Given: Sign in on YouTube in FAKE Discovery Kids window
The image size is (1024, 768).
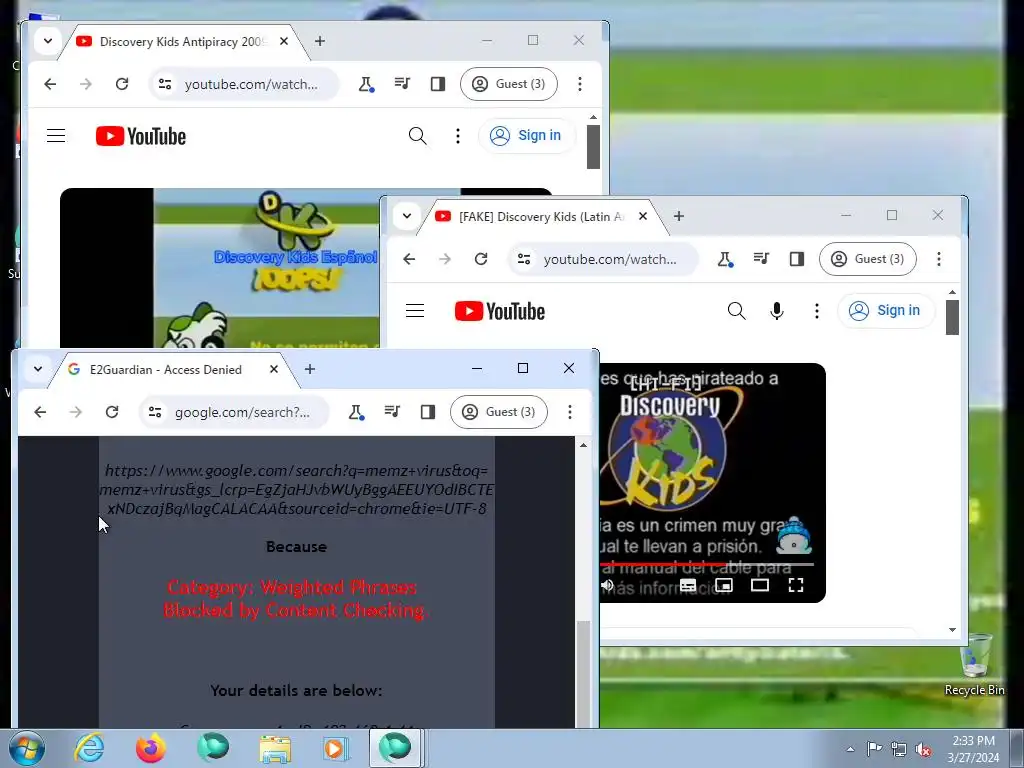Looking at the screenshot, I should [x=886, y=311].
